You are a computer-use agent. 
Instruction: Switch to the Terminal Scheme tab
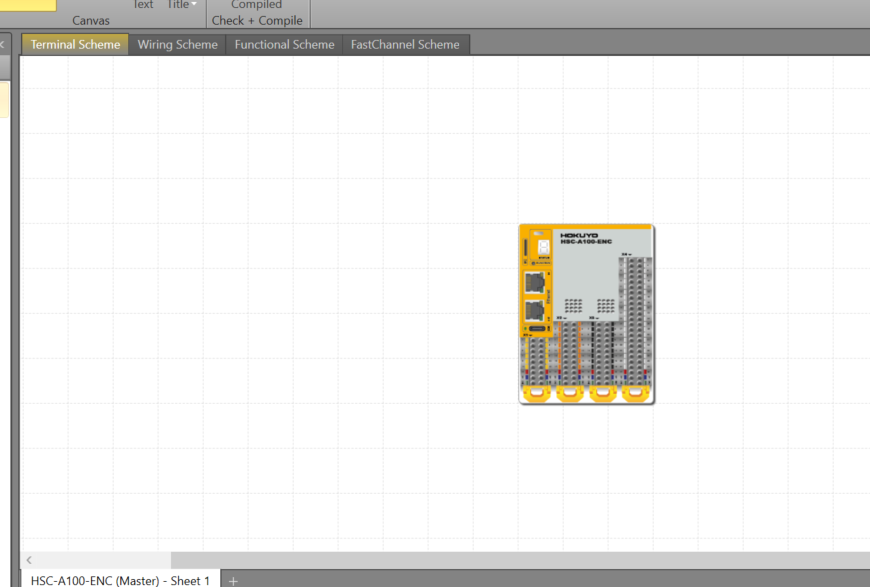(x=75, y=44)
